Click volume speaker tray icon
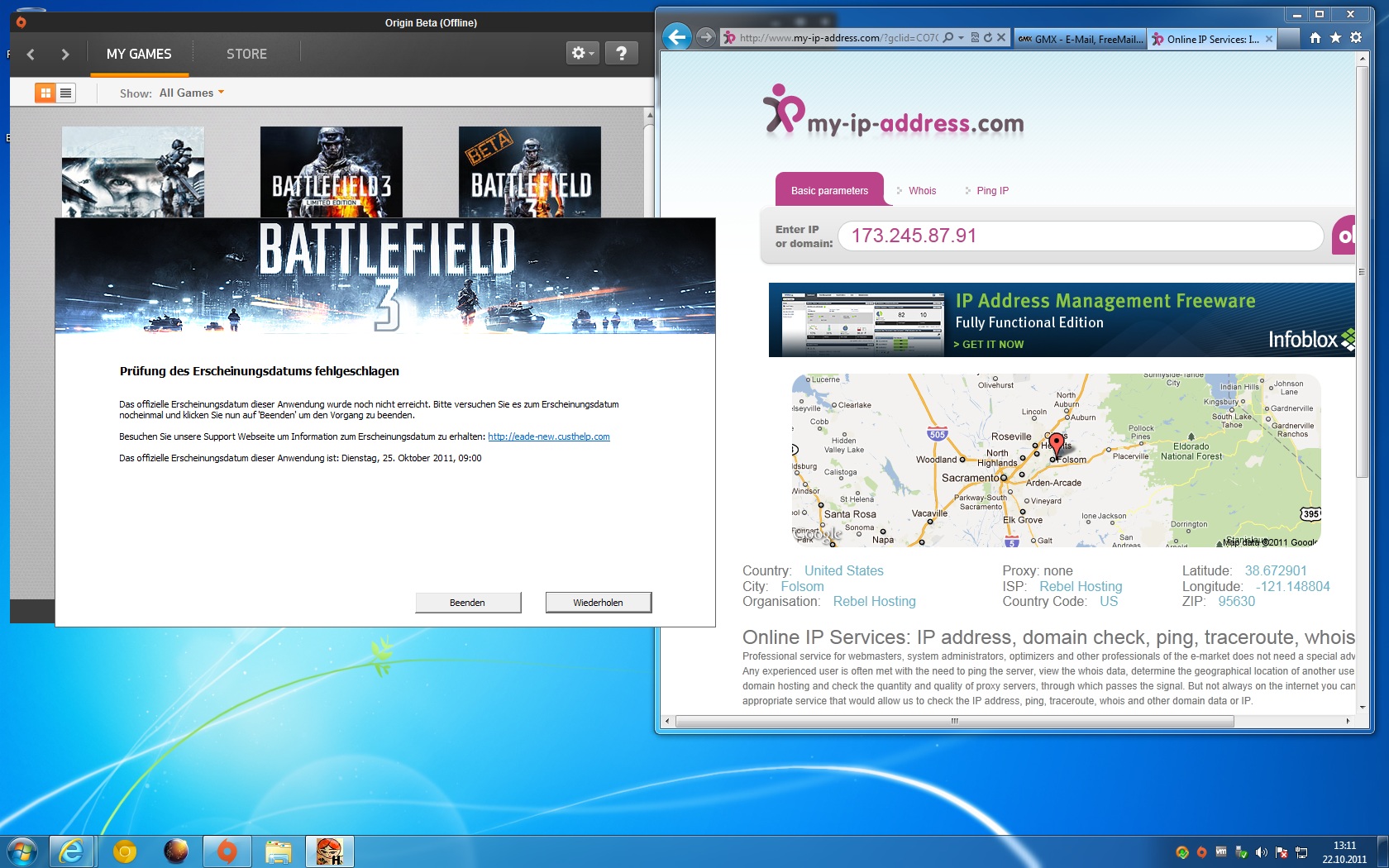The image size is (1389, 868). pos(1261,852)
